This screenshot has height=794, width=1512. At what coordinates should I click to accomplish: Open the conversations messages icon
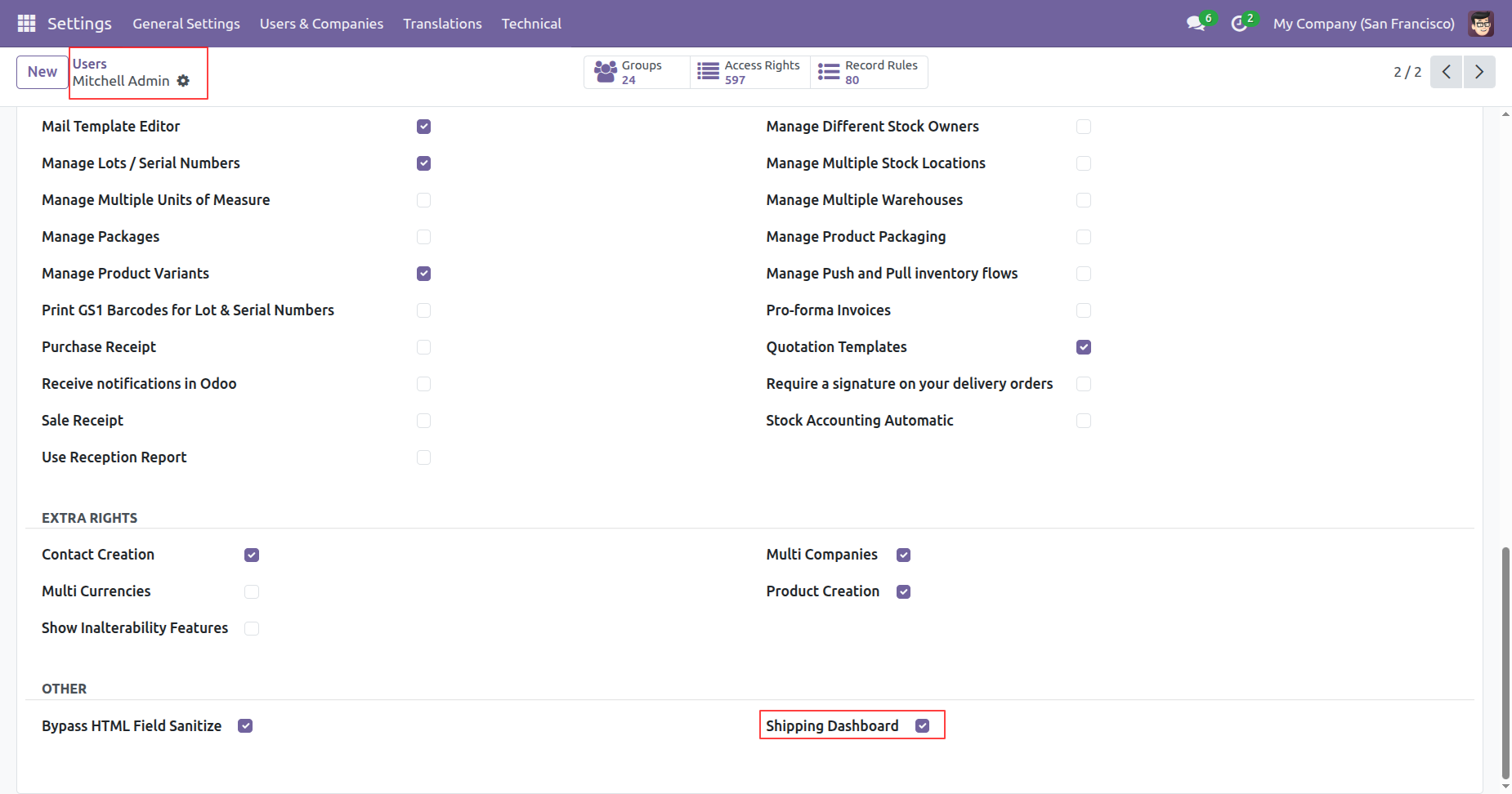pos(1196,24)
